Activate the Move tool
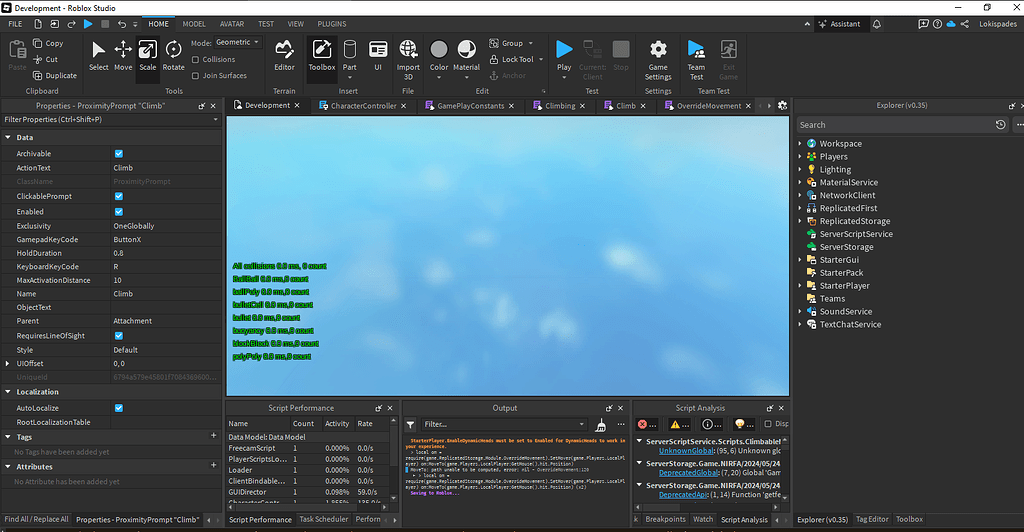Screen dimensions: 1024x532 [x=123, y=55]
